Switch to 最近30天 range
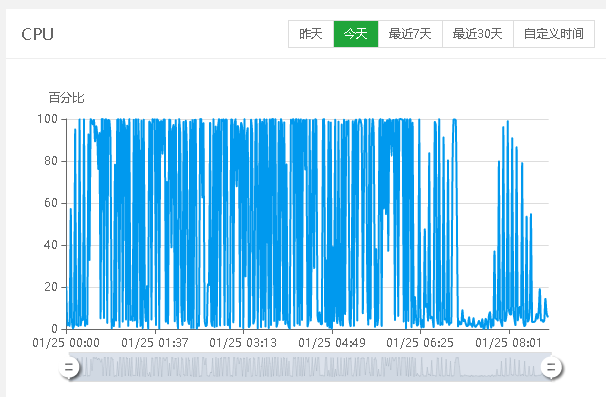606x397 pixels. coord(478,34)
